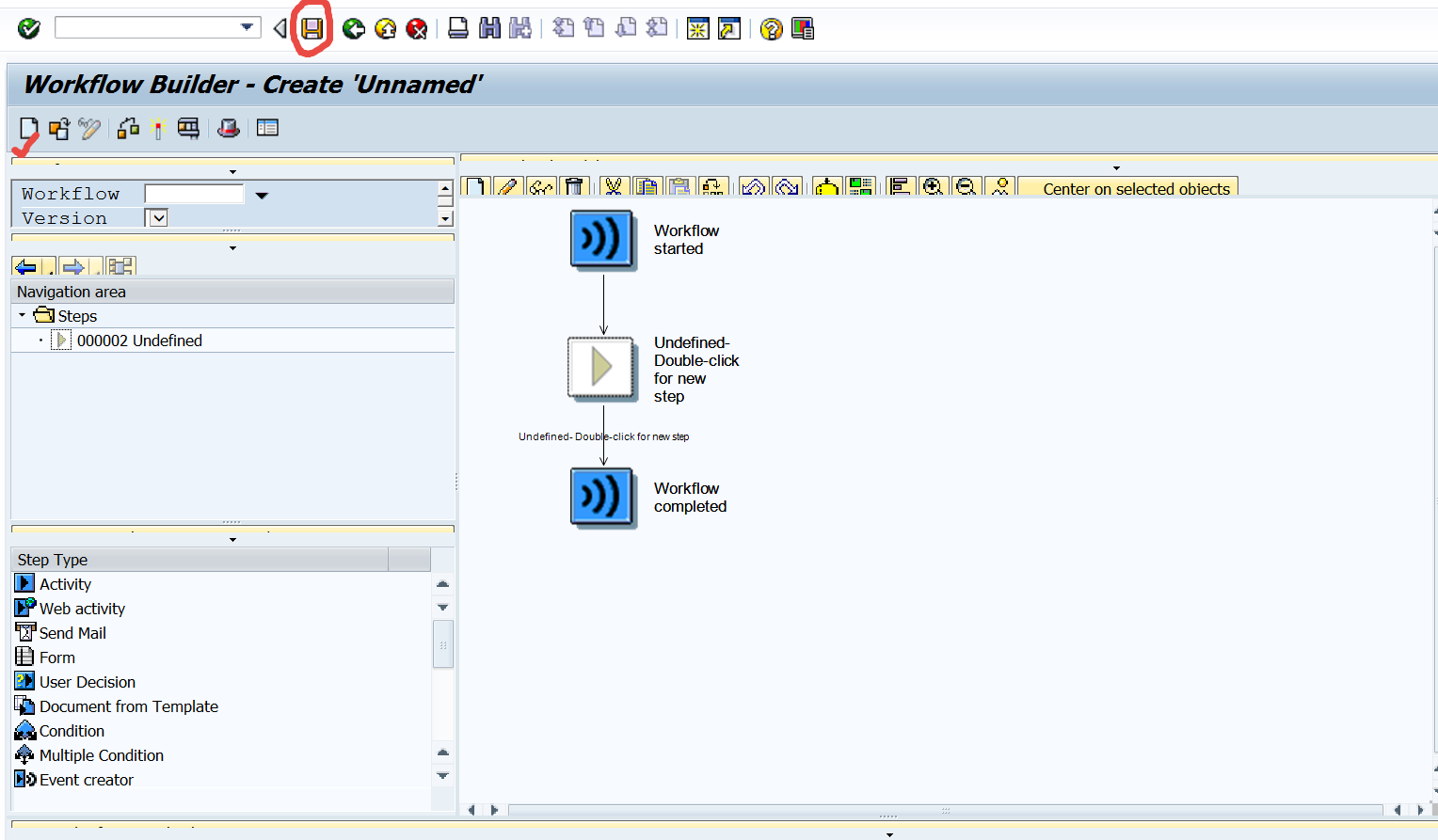Click the workflow info panel scroll-up arrow
The image size is (1438, 840).
click(x=446, y=189)
